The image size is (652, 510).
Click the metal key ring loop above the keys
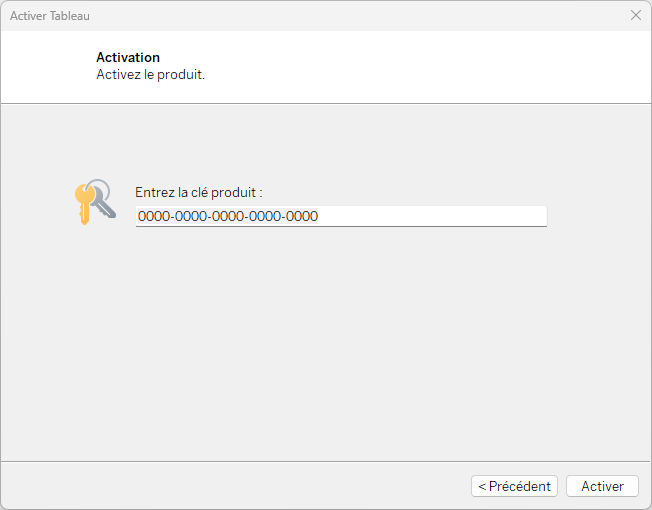(100, 188)
